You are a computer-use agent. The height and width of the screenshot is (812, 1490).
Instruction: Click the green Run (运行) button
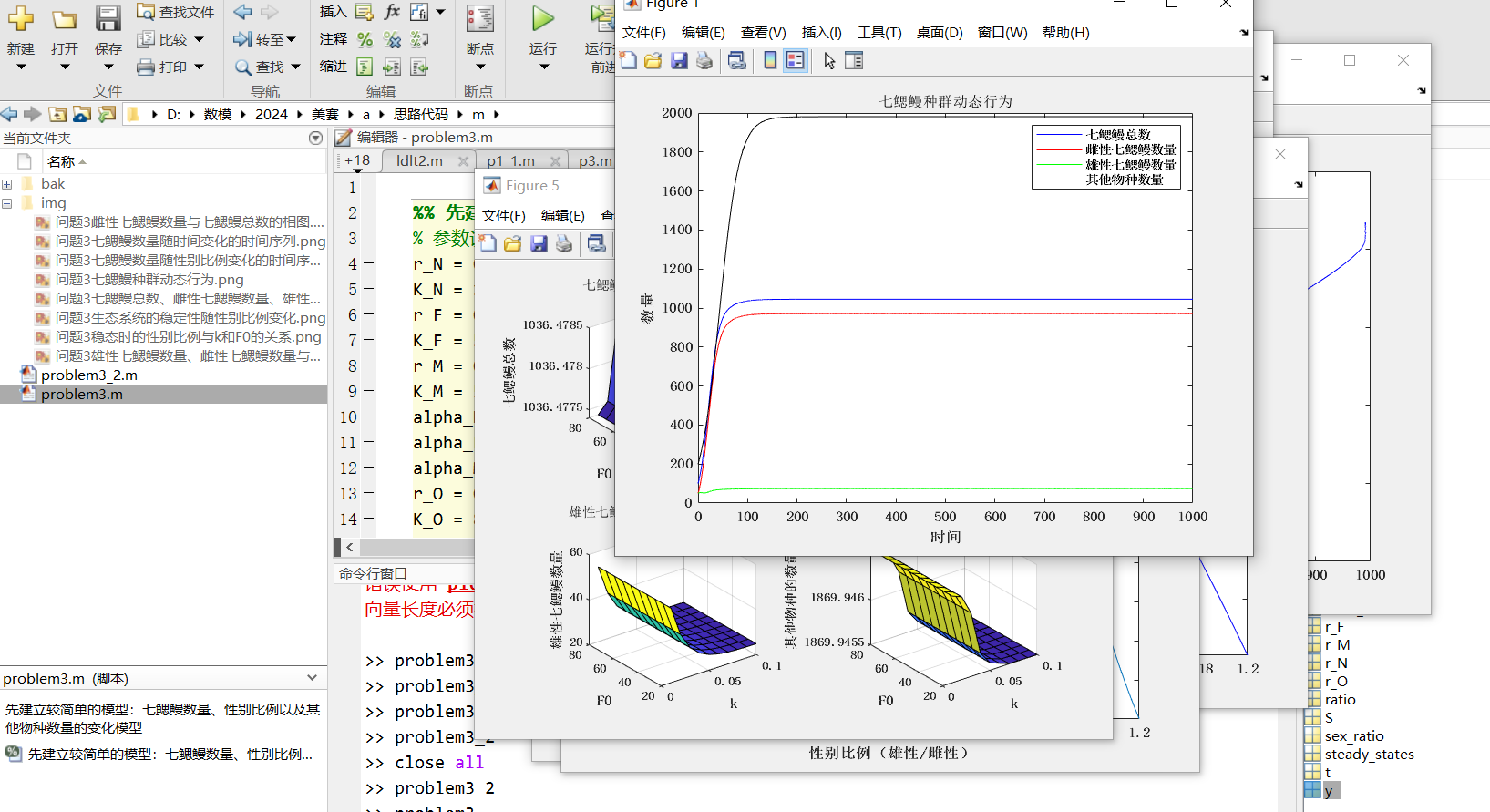coord(542,20)
